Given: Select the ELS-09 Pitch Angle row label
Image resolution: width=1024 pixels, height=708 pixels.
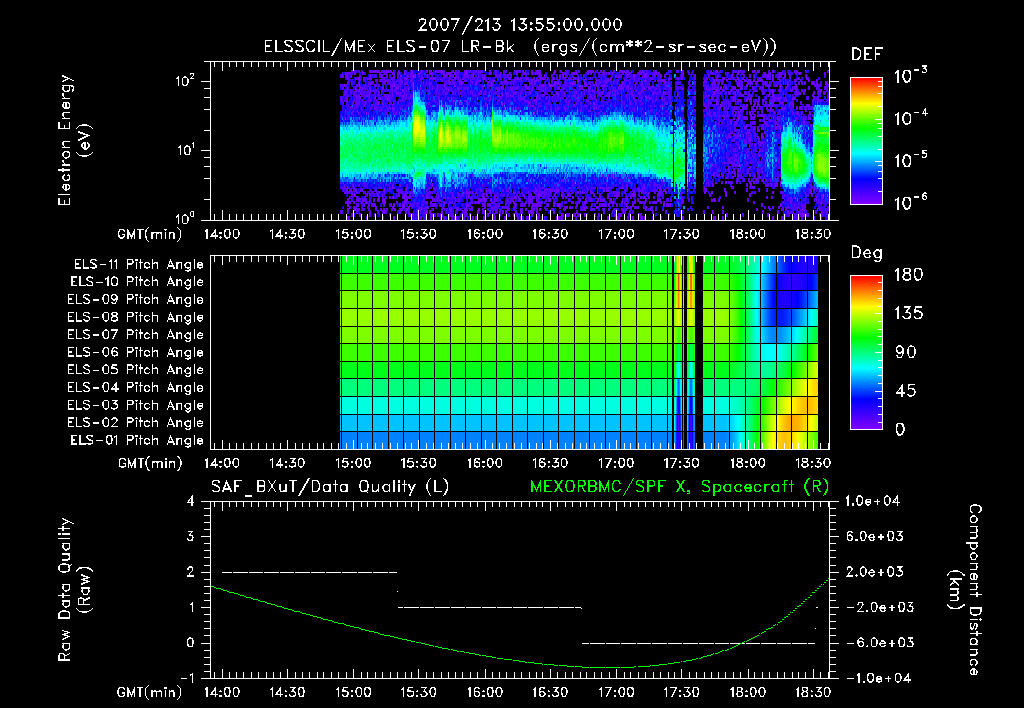Looking at the screenshot, I should [136, 300].
